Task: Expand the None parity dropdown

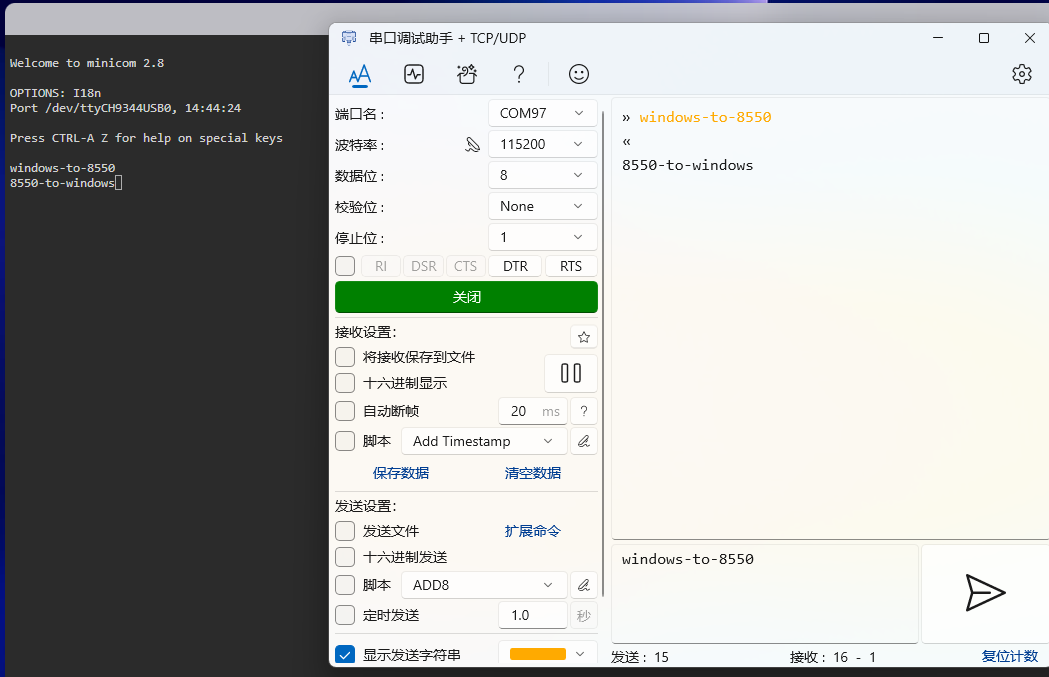Action: point(542,206)
